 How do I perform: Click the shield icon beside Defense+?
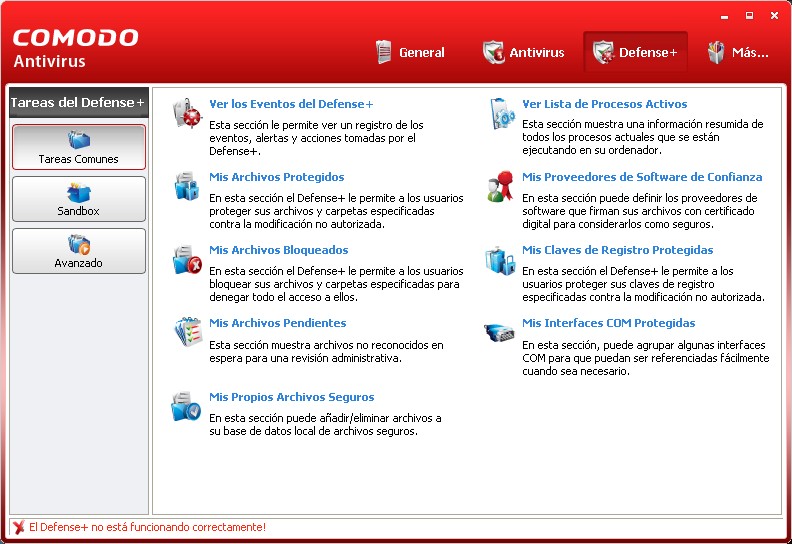click(x=603, y=52)
